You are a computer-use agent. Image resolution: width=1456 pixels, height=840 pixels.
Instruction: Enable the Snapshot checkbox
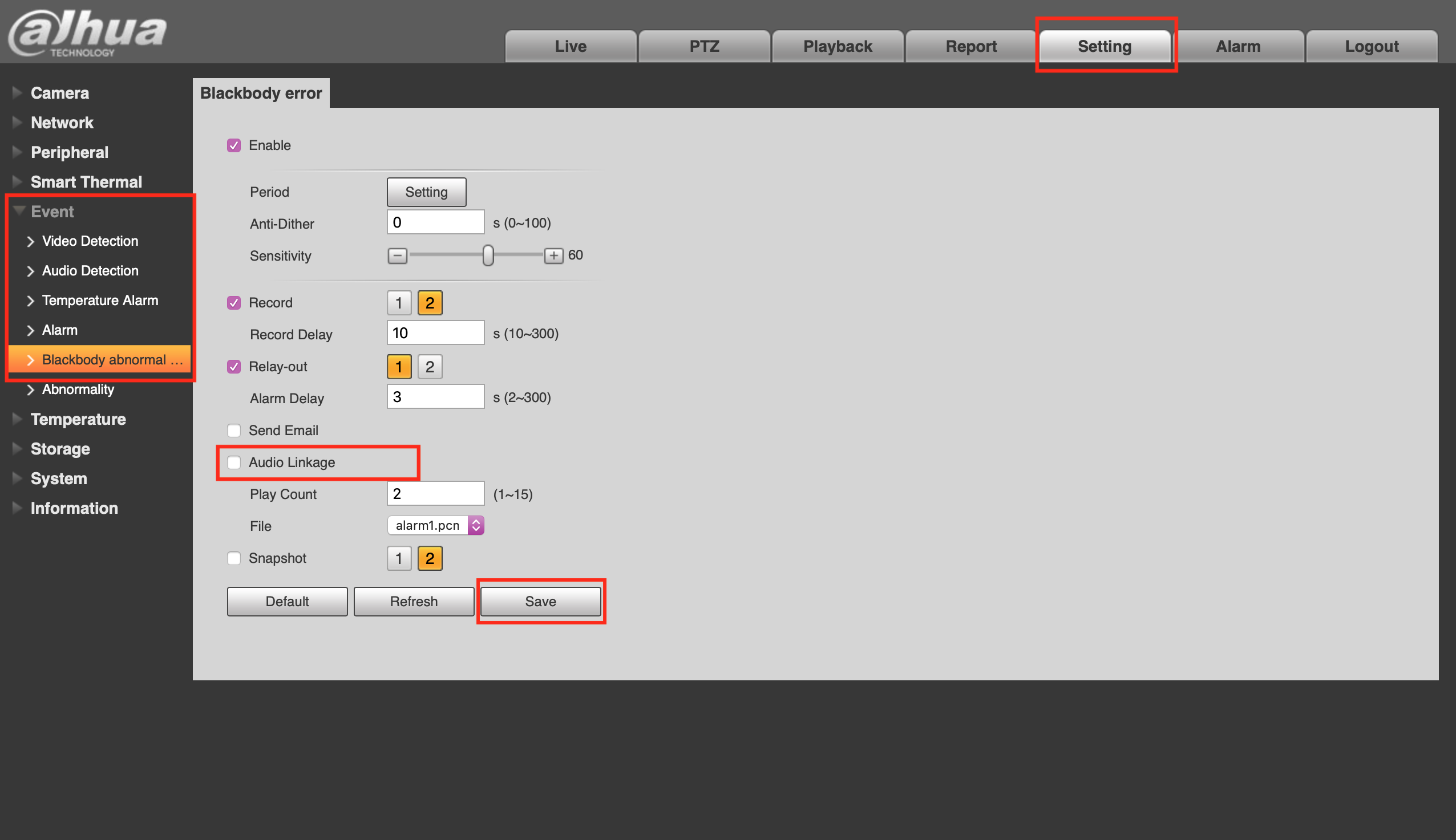tap(234, 558)
